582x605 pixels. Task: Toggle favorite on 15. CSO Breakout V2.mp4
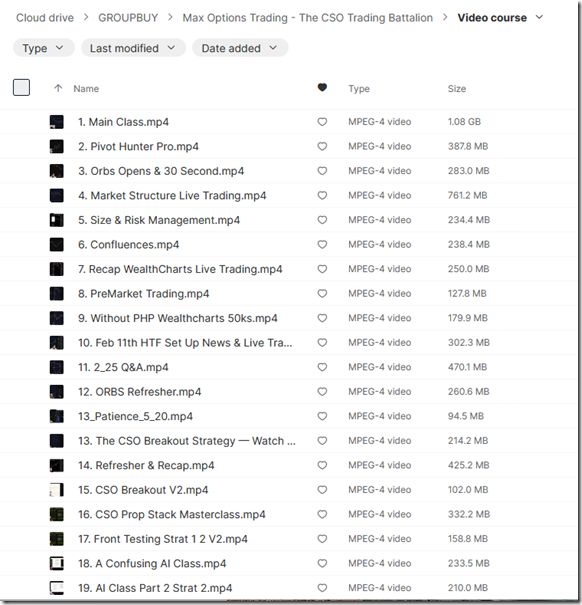(322, 490)
